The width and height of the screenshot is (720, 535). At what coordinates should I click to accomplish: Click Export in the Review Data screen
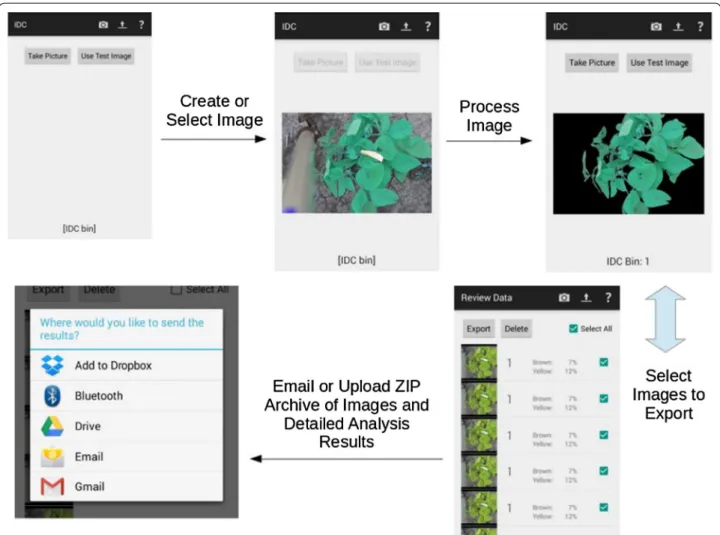coord(478,329)
